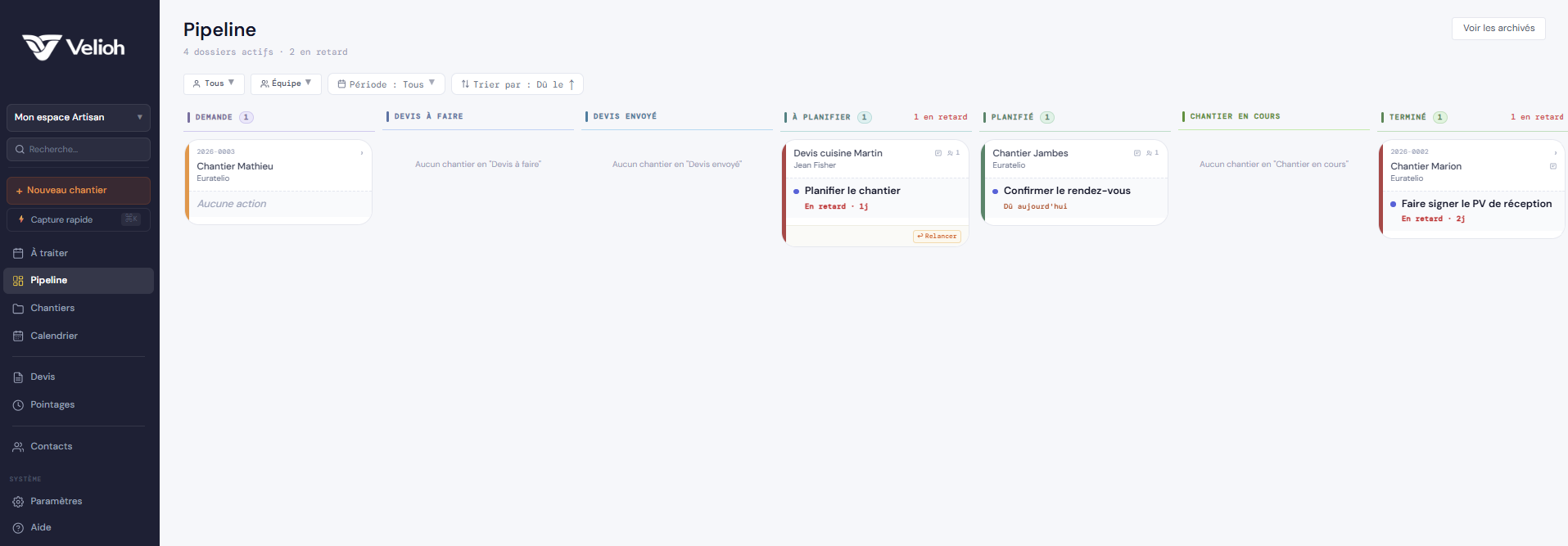Click the Chantier Marion title

(1426, 166)
